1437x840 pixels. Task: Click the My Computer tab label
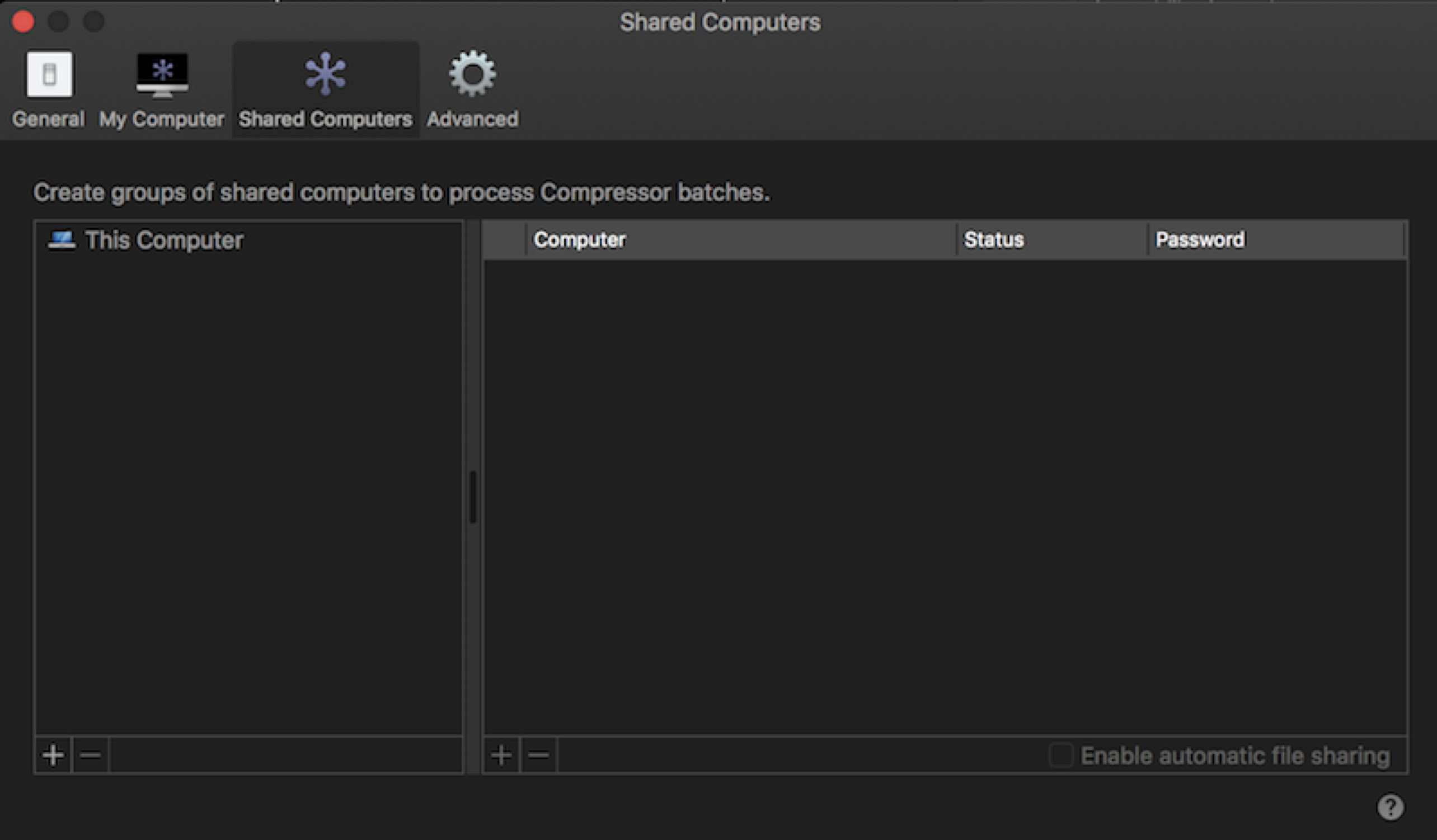pyautogui.click(x=161, y=119)
